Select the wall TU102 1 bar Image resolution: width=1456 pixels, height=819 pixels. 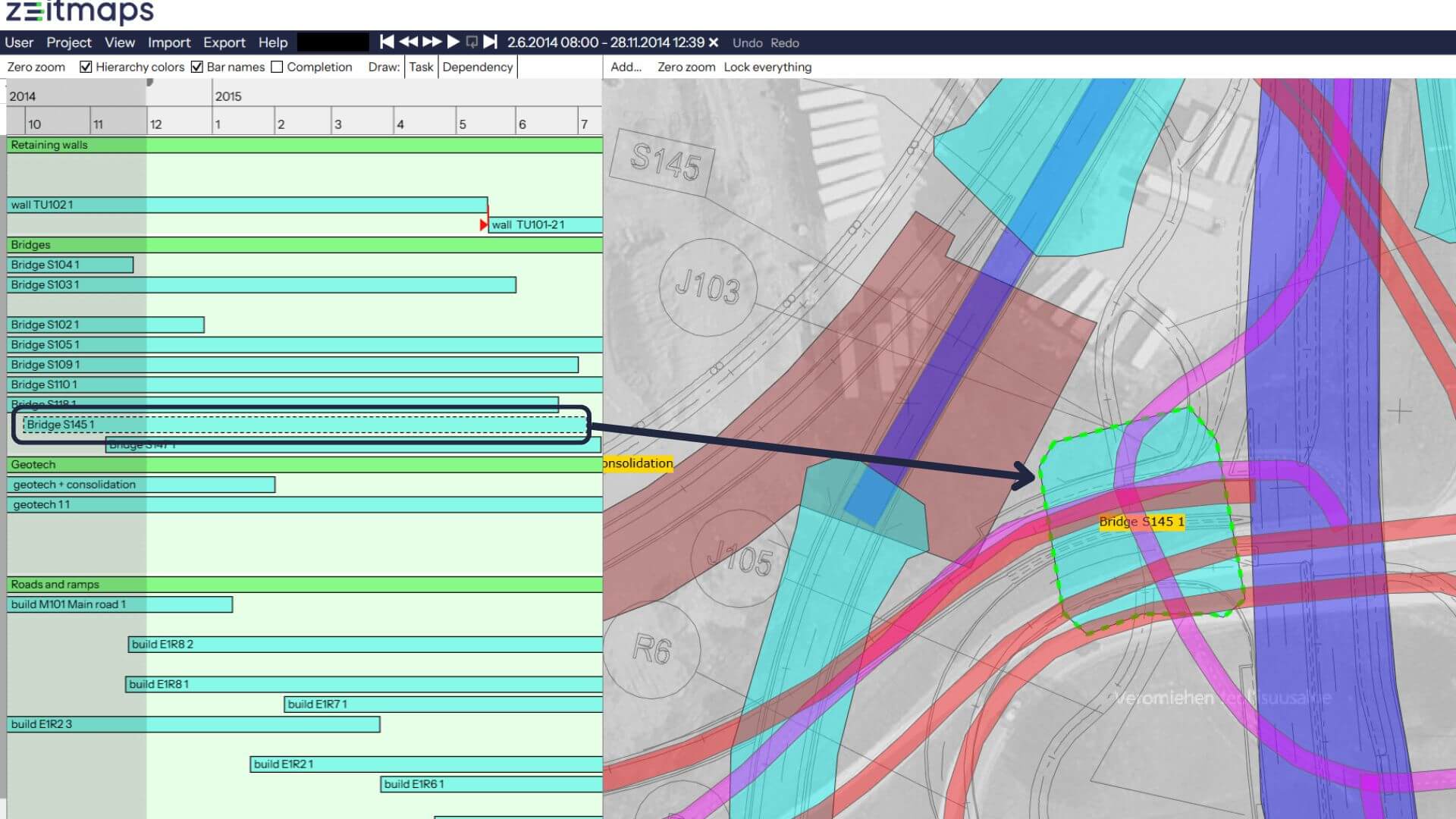pos(247,205)
